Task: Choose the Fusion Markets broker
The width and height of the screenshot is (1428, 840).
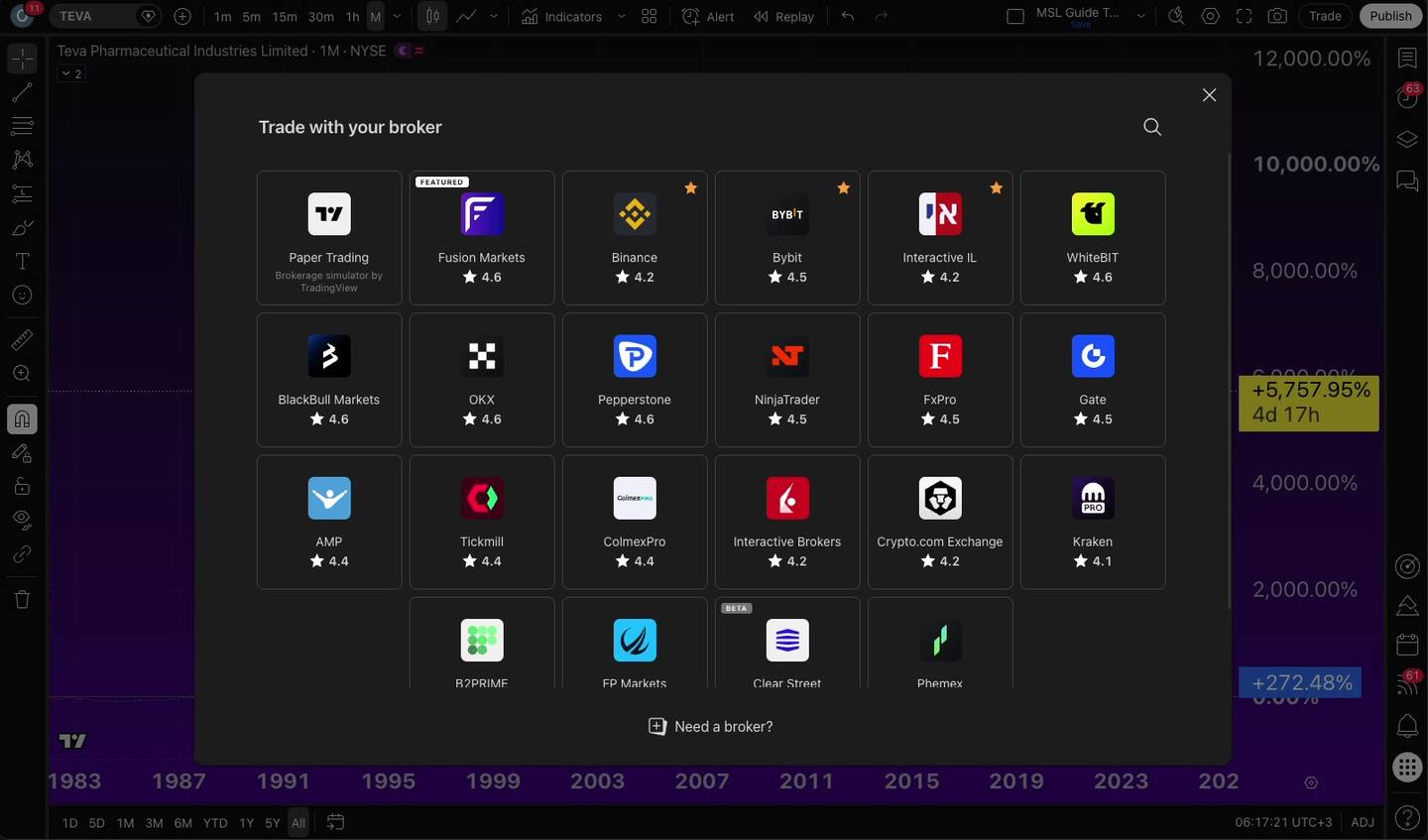Action: click(x=482, y=238)
